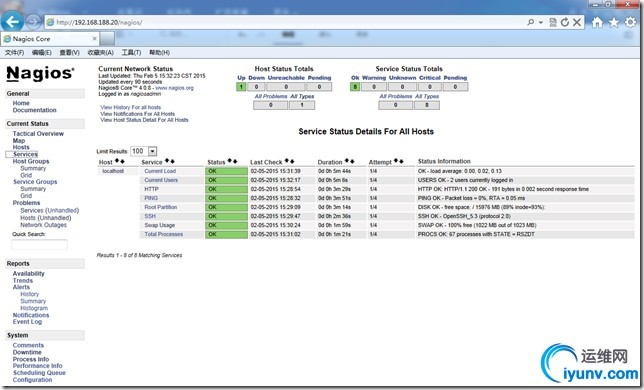Sort Service column descending arrow

tap(172, 161)
